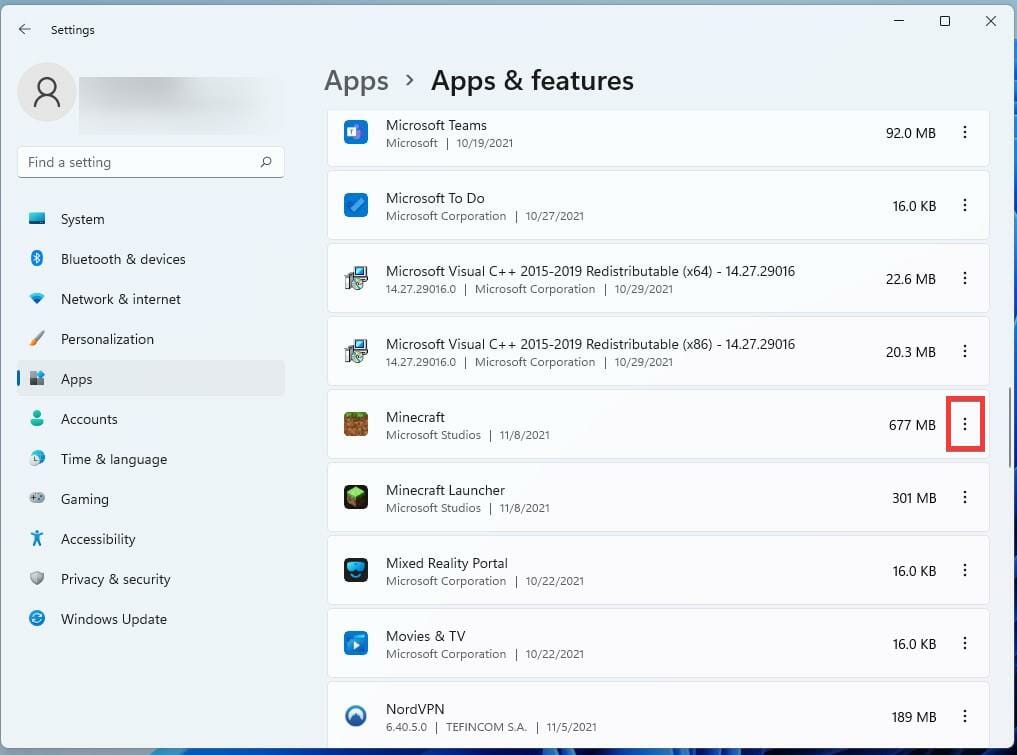
Task: Click the Apps grid icon in sidebar
Action: [37, 378]
